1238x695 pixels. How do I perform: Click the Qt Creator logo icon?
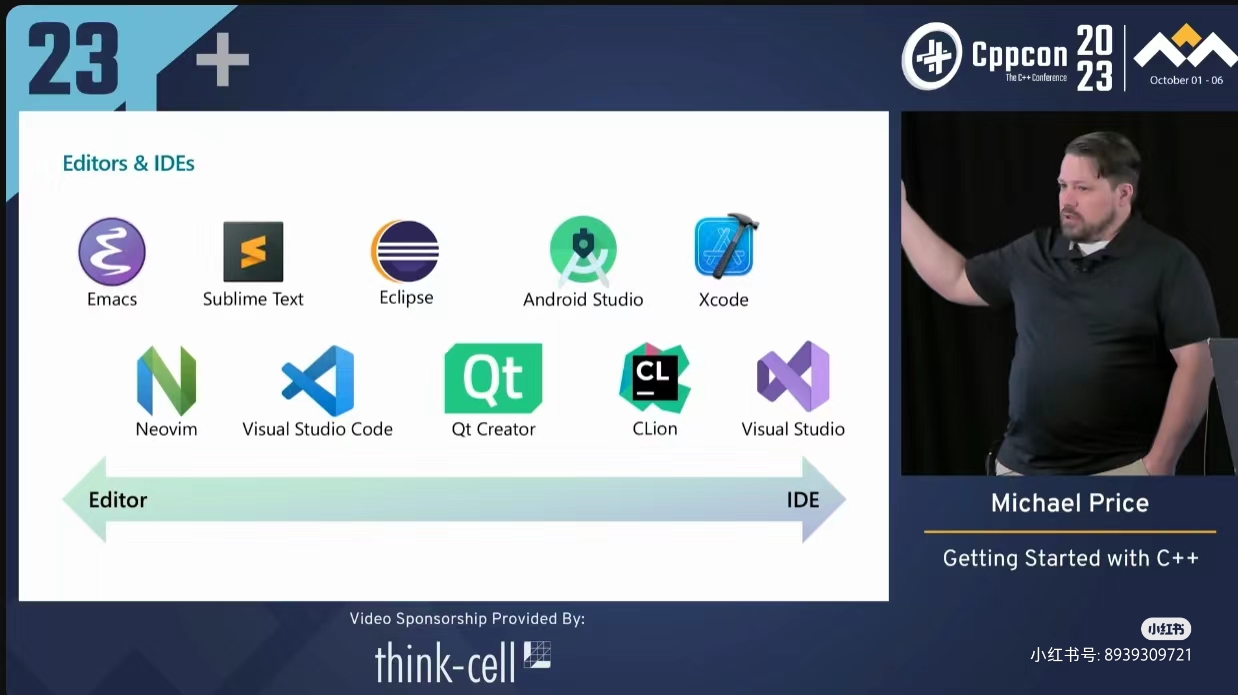click(x=493, y=378)
